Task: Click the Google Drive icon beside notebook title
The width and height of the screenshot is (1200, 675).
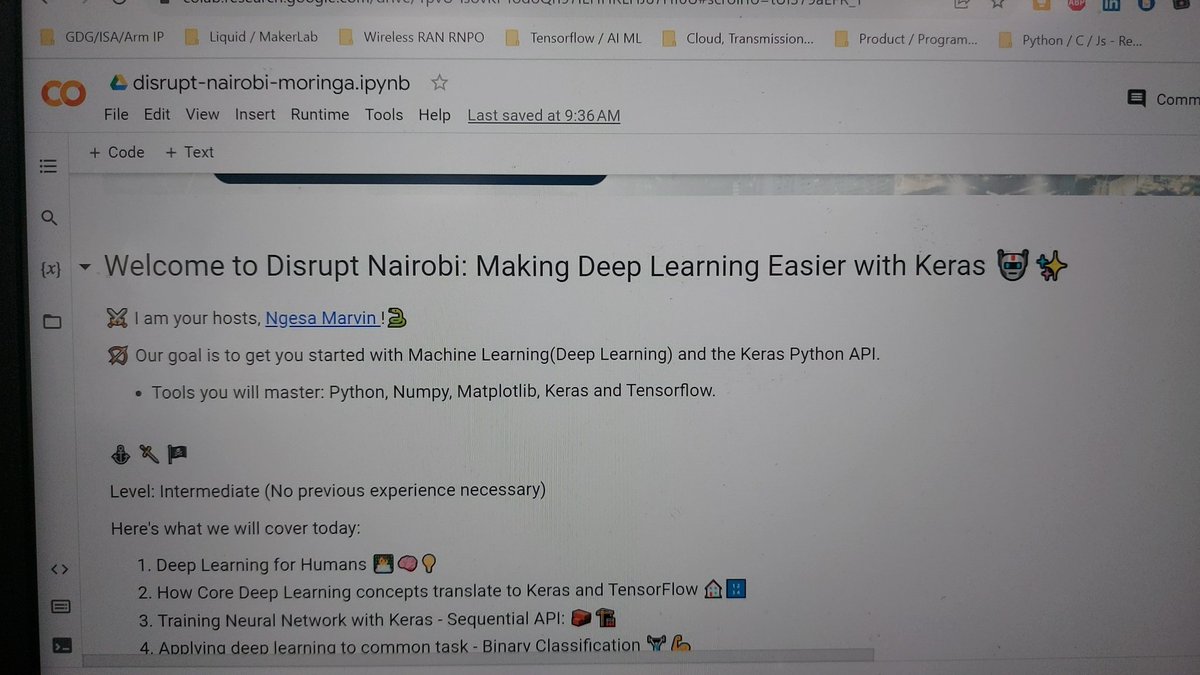Action: [118, 83]
